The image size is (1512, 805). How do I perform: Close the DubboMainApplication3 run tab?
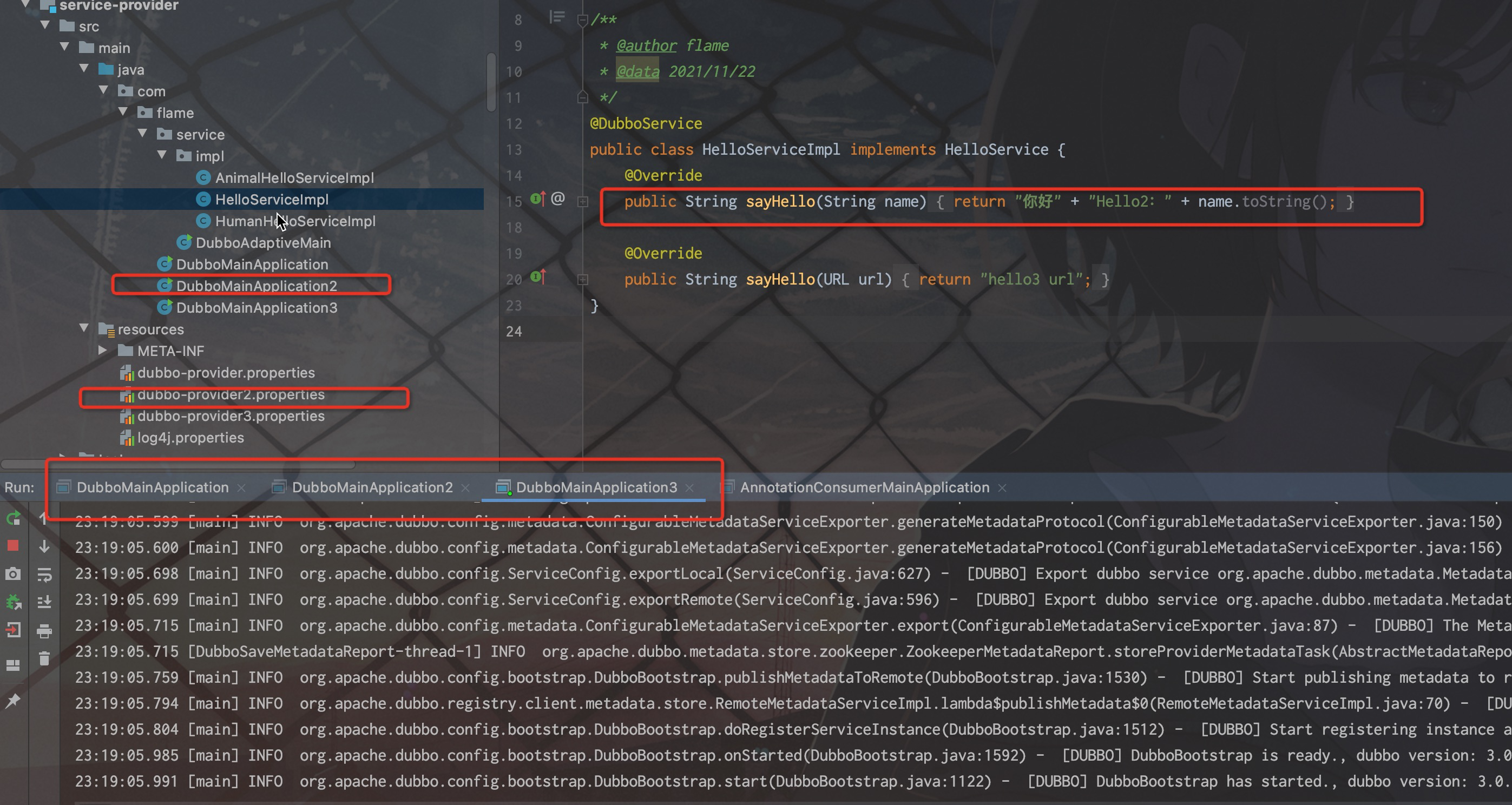[x=691, y=487]
